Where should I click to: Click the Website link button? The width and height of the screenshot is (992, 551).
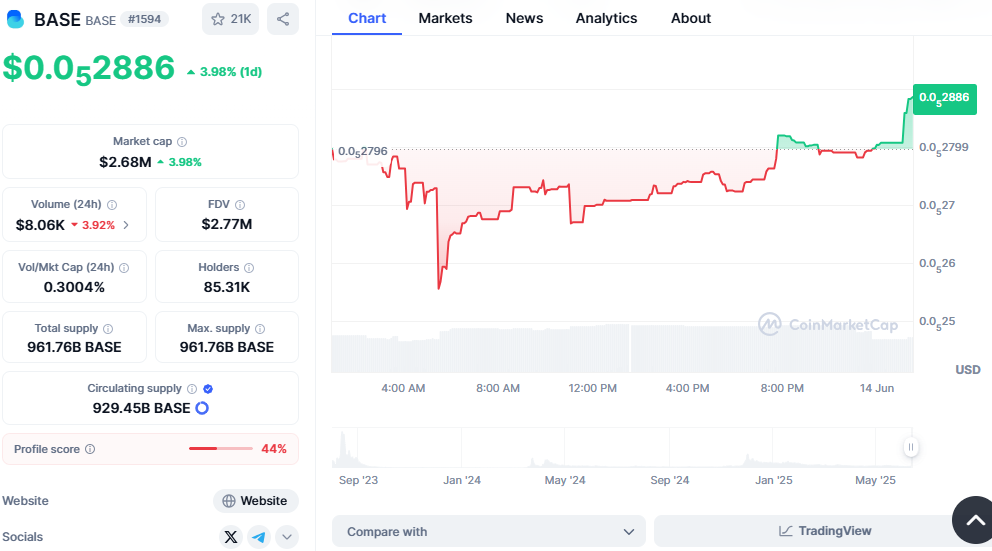[255, 501]
